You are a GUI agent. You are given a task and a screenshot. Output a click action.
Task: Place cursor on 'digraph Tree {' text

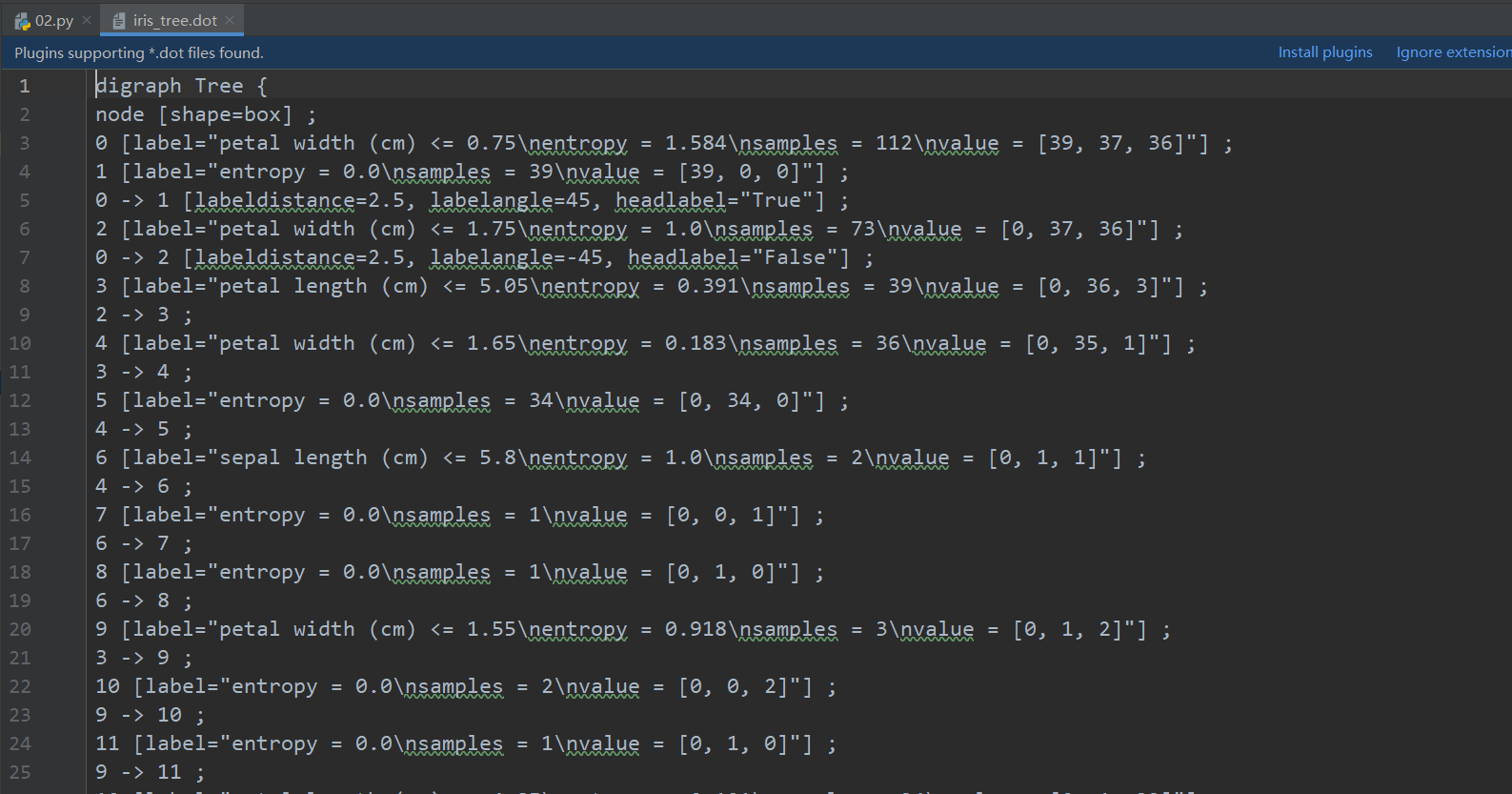tap(181, 86)
